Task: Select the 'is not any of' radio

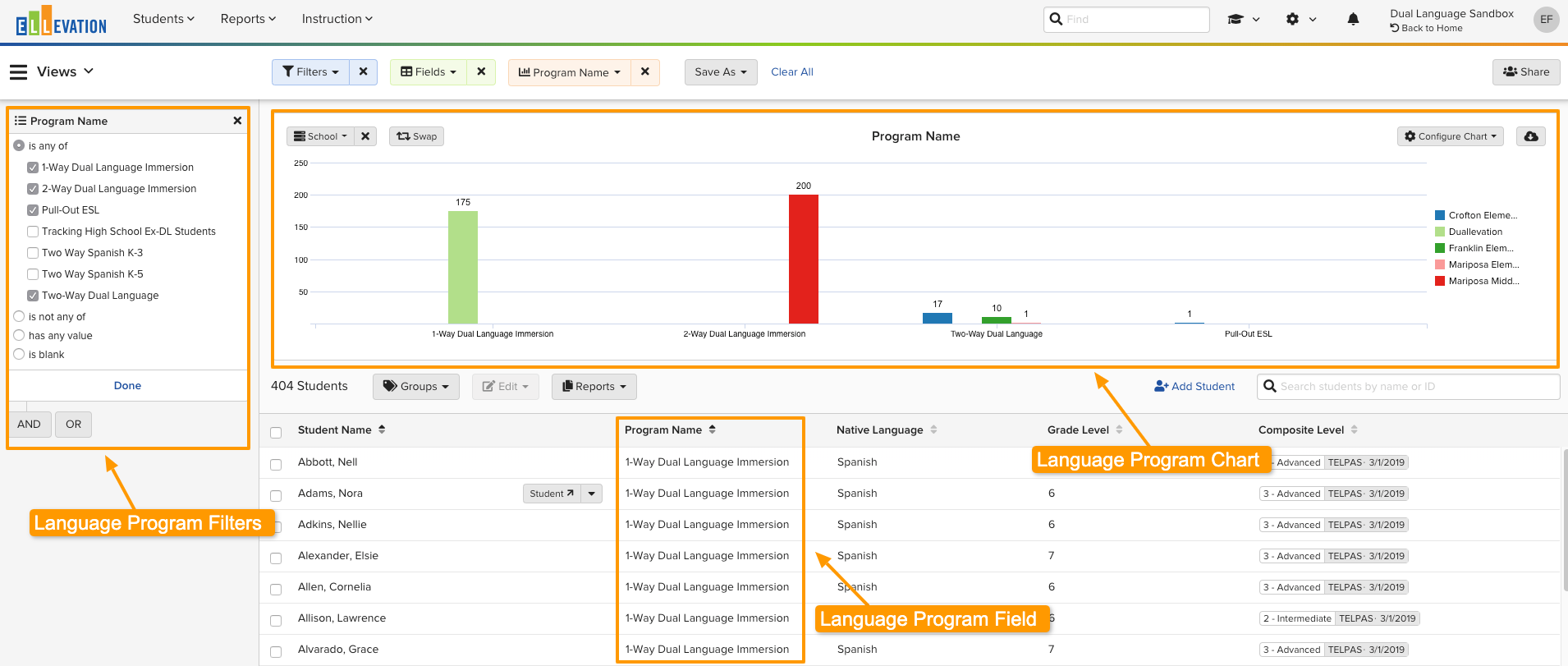Action: coord(19,316)
